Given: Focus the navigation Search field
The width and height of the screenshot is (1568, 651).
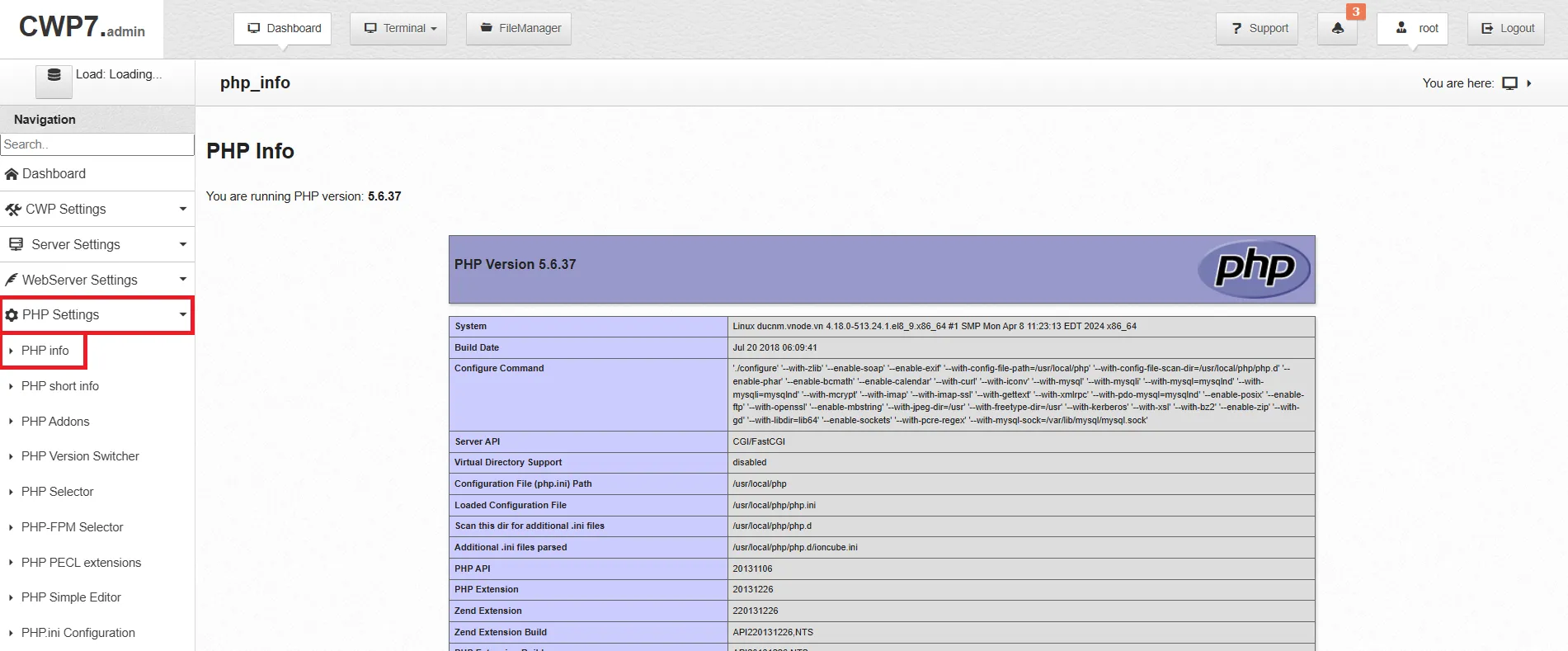Looking at the screenshot, I should click(x=97, y=144).
